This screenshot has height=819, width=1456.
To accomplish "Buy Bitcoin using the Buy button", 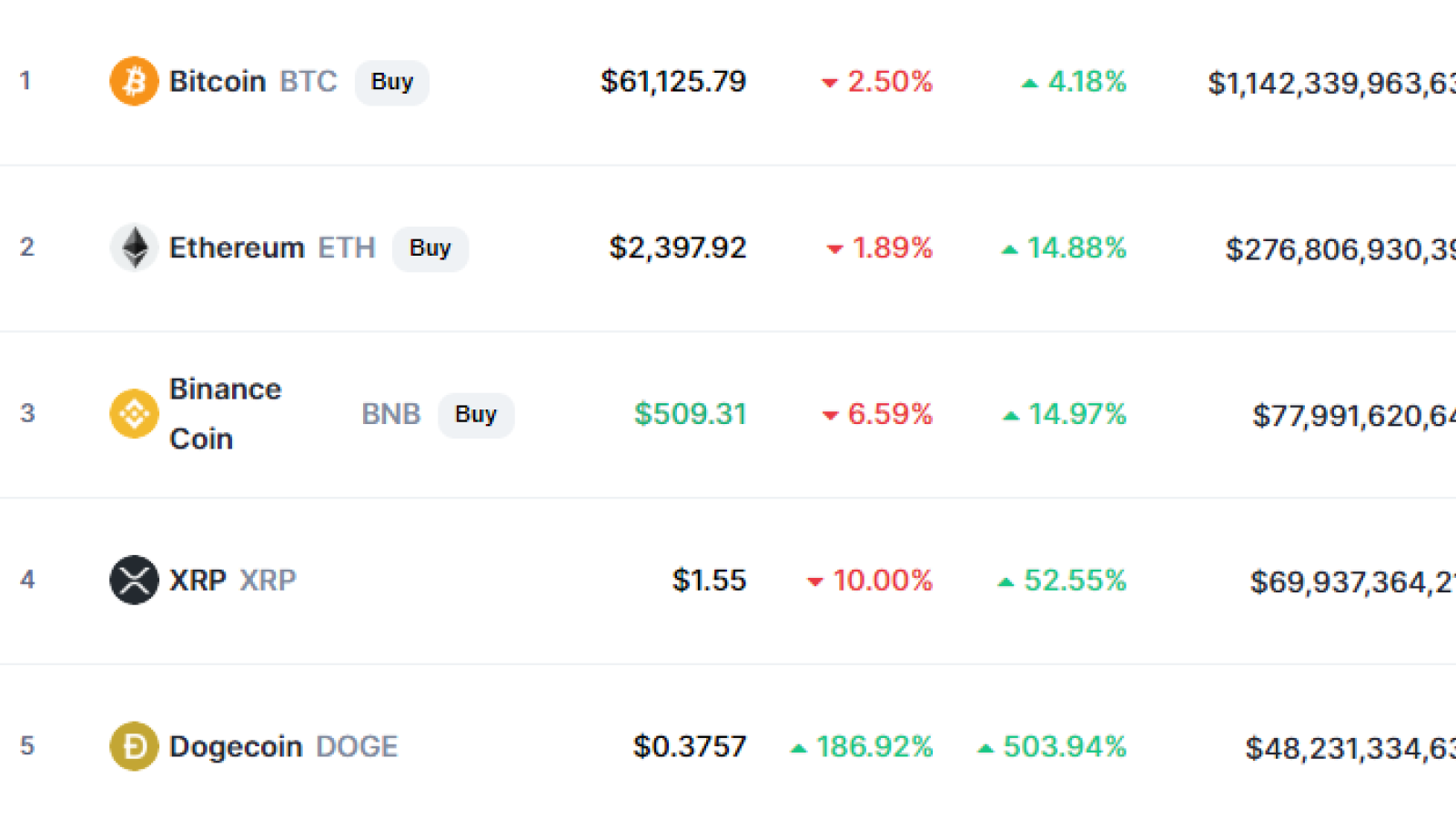I will pos(392,82).
